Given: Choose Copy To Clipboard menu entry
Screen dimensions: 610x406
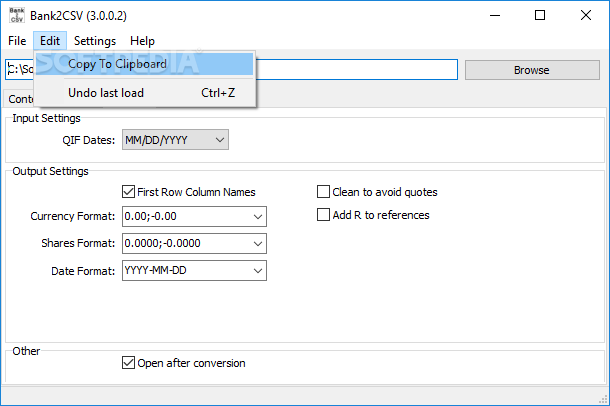Looking at the screenshot, I should [x=144, y=64].
